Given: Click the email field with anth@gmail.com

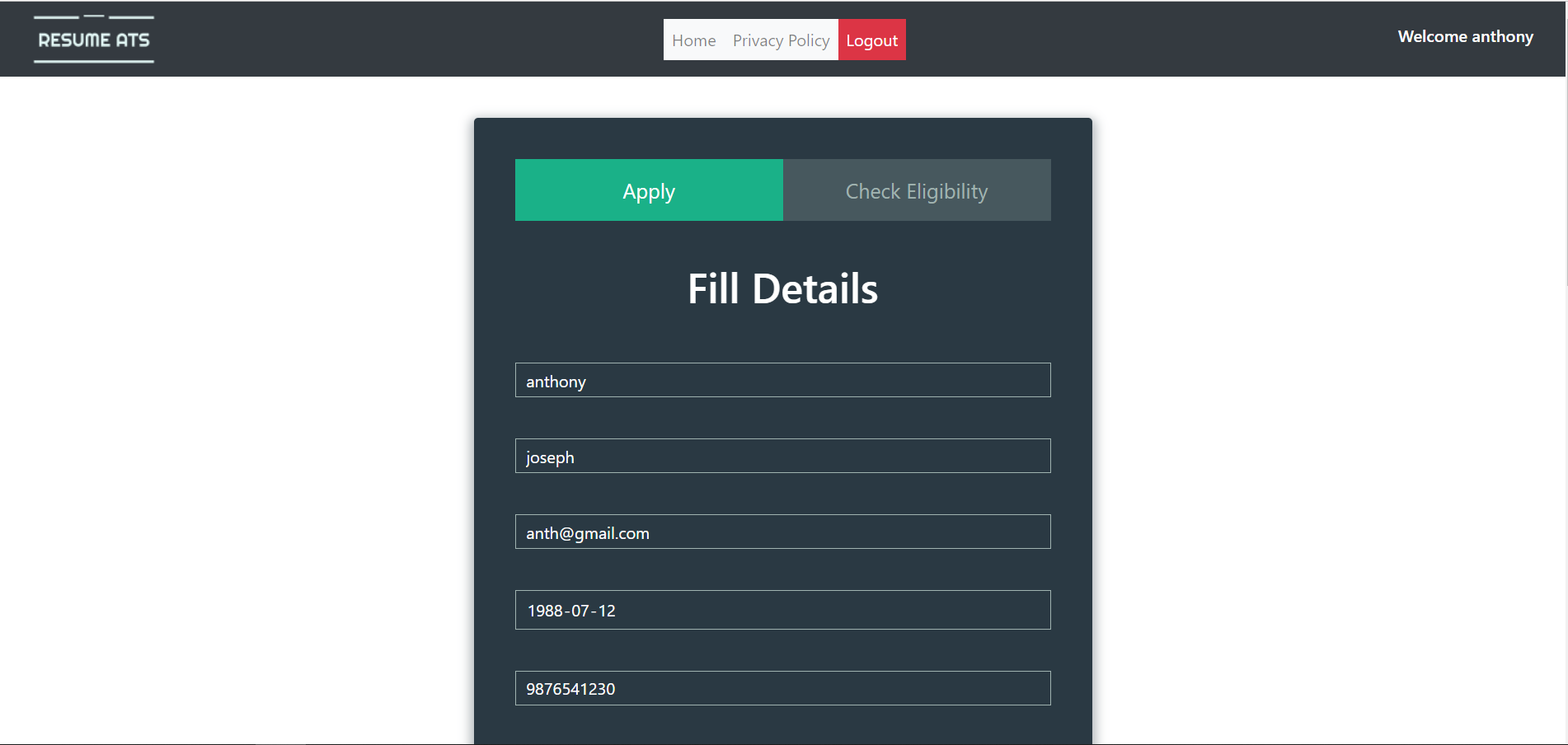Looking at the screenshot, I should tap(782, 532).
